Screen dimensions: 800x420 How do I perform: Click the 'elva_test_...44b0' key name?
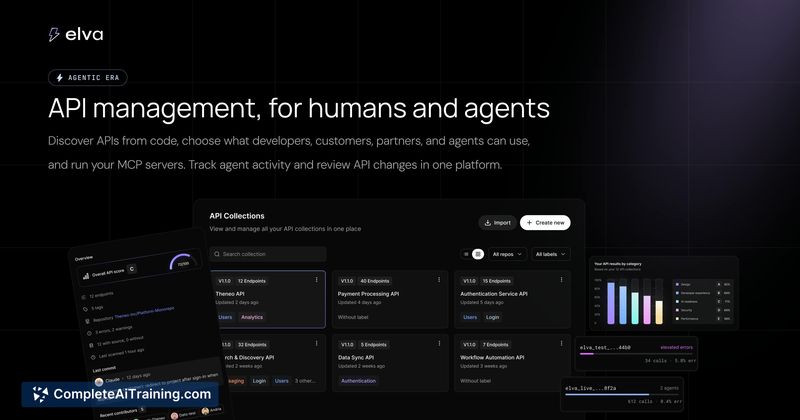tap(605, 348)
